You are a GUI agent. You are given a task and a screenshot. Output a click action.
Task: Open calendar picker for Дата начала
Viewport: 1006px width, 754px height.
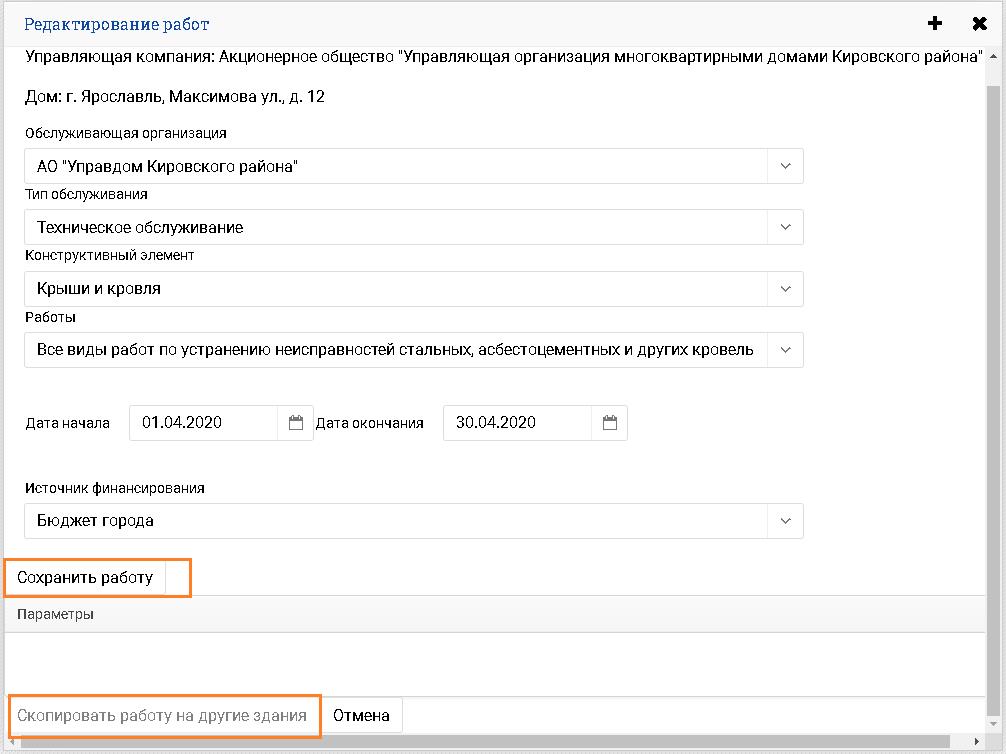(296, 423)
